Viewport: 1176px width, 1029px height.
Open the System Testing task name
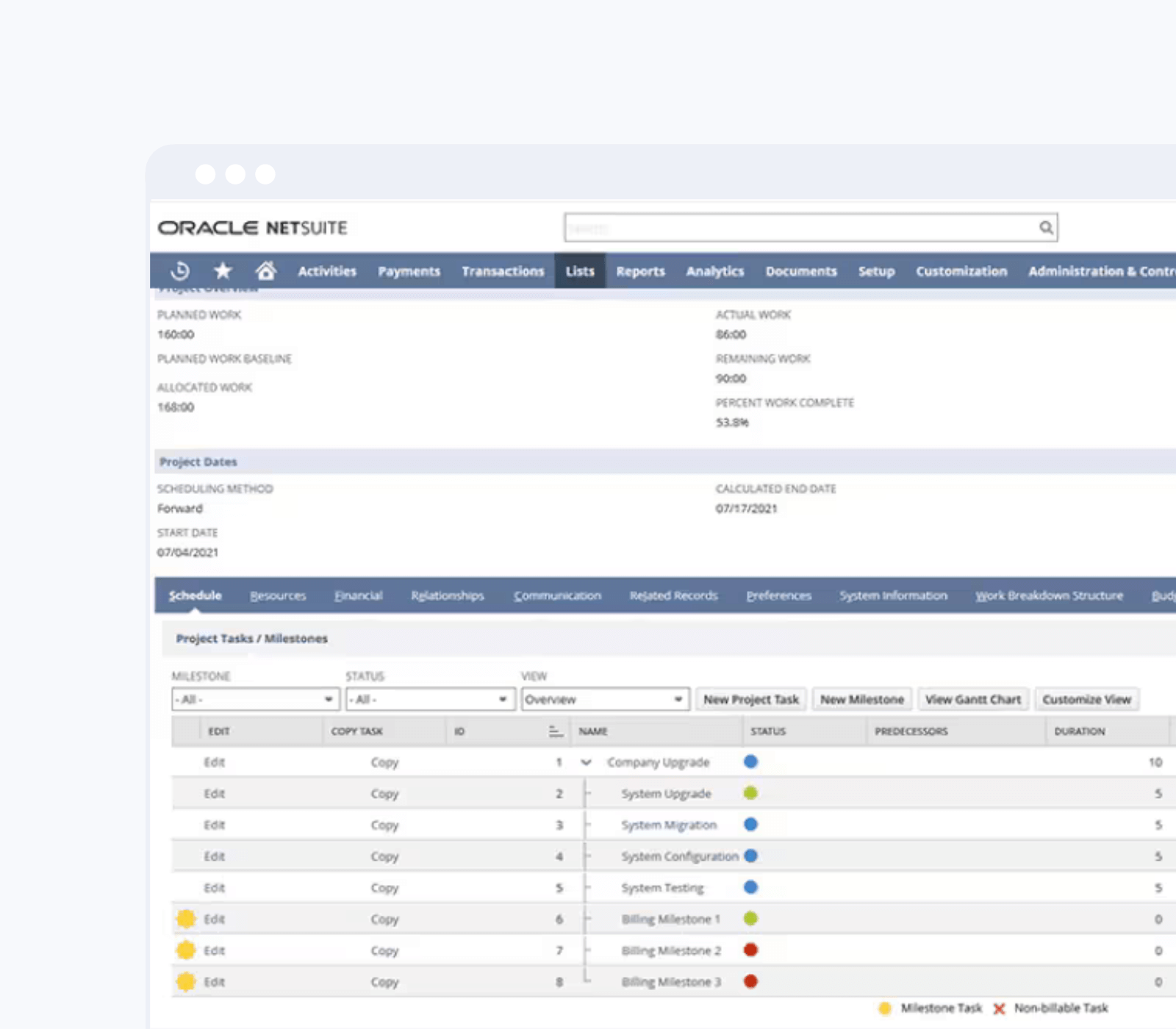(x=662, y=888)
